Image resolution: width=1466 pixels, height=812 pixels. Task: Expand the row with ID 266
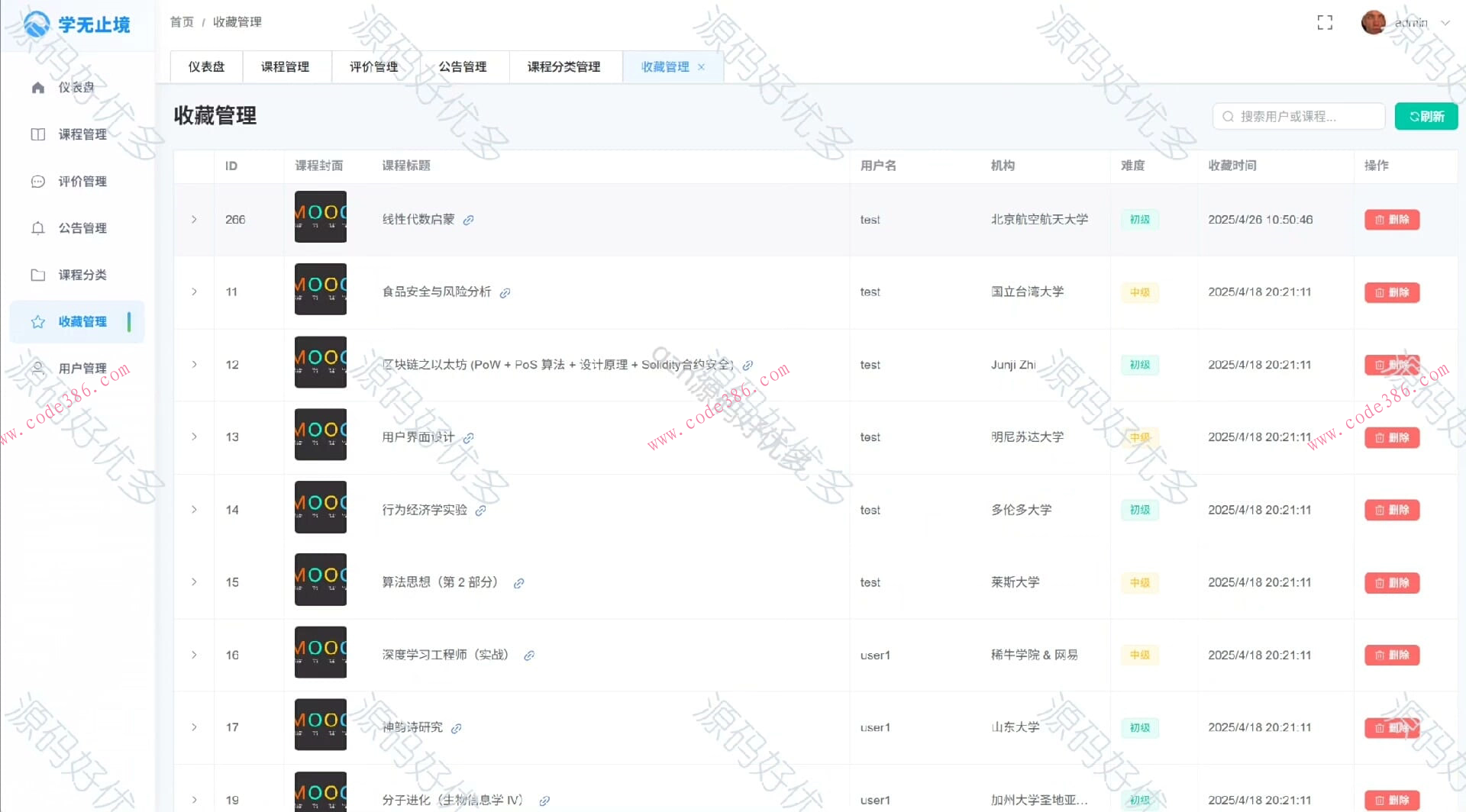coord(193,219)
